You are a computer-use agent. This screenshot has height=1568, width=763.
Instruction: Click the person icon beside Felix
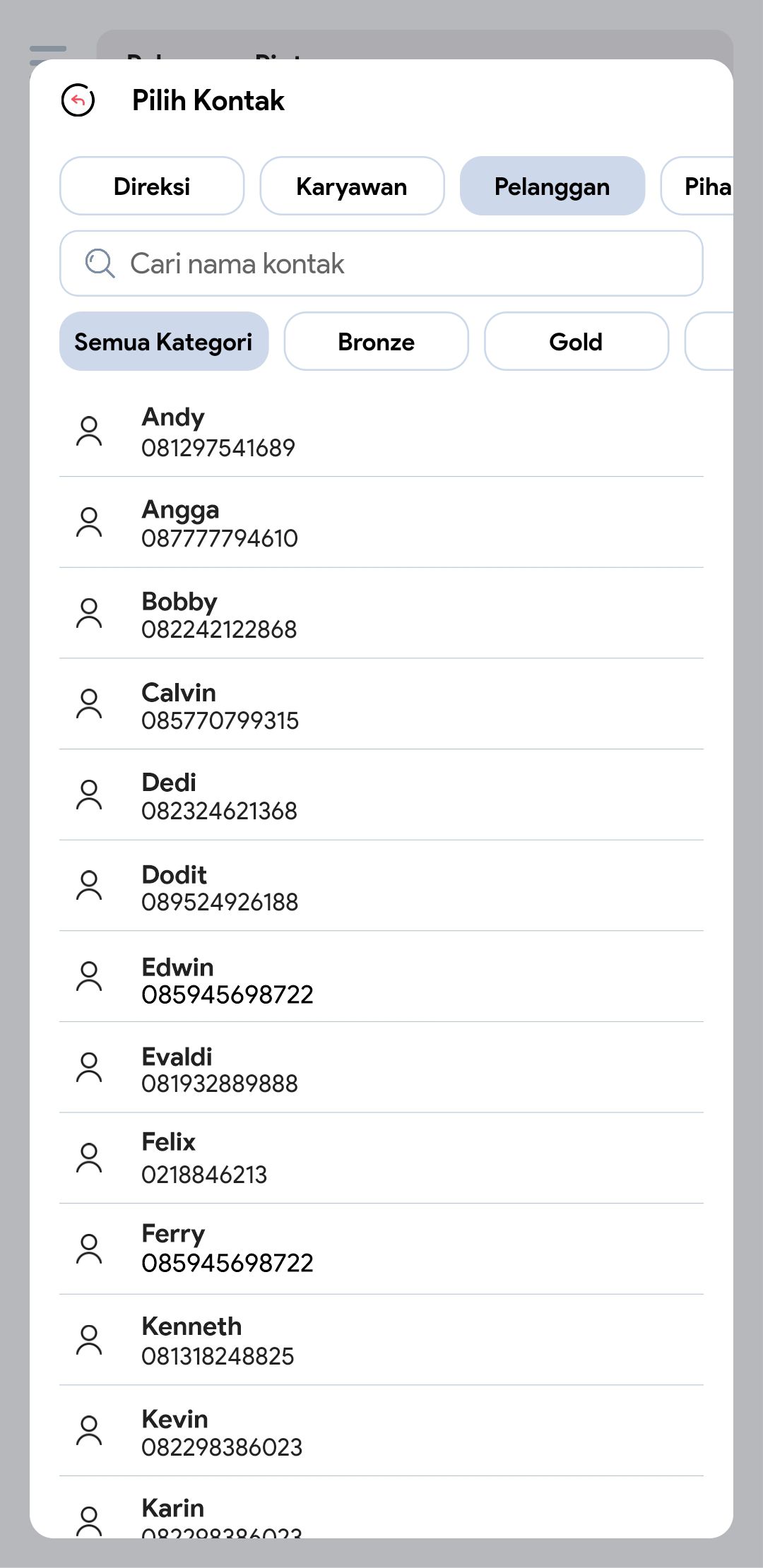(x=89, y=1158)
